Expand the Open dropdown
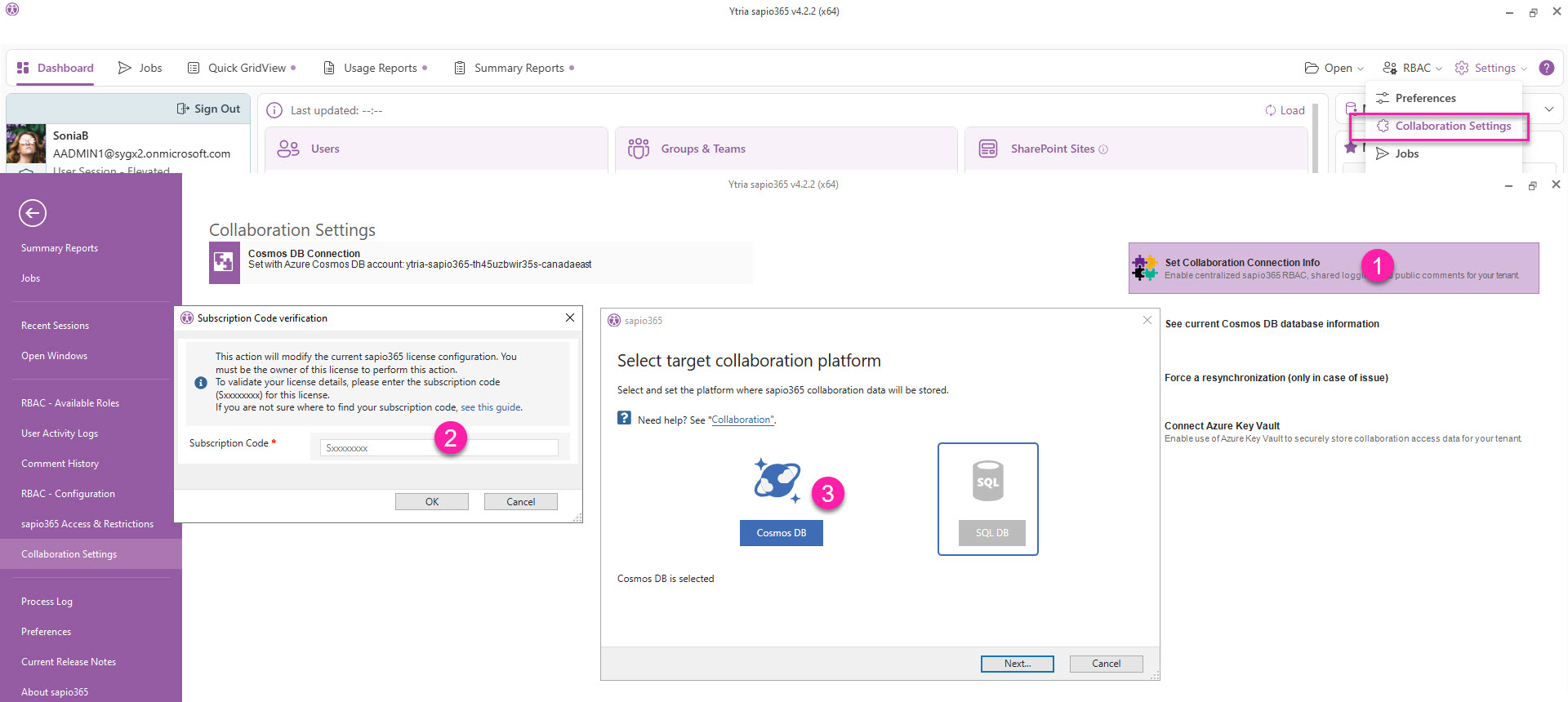 pos(1334,68)
